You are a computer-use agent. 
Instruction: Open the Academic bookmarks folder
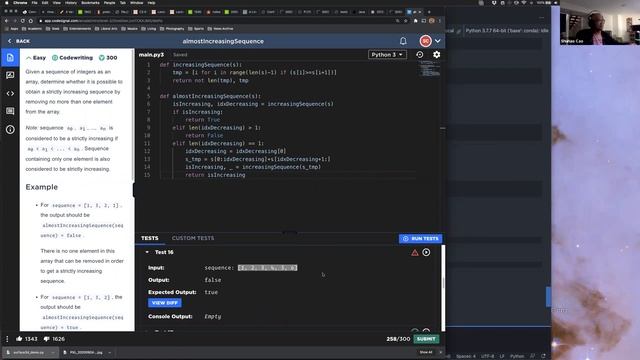[31, 29]
